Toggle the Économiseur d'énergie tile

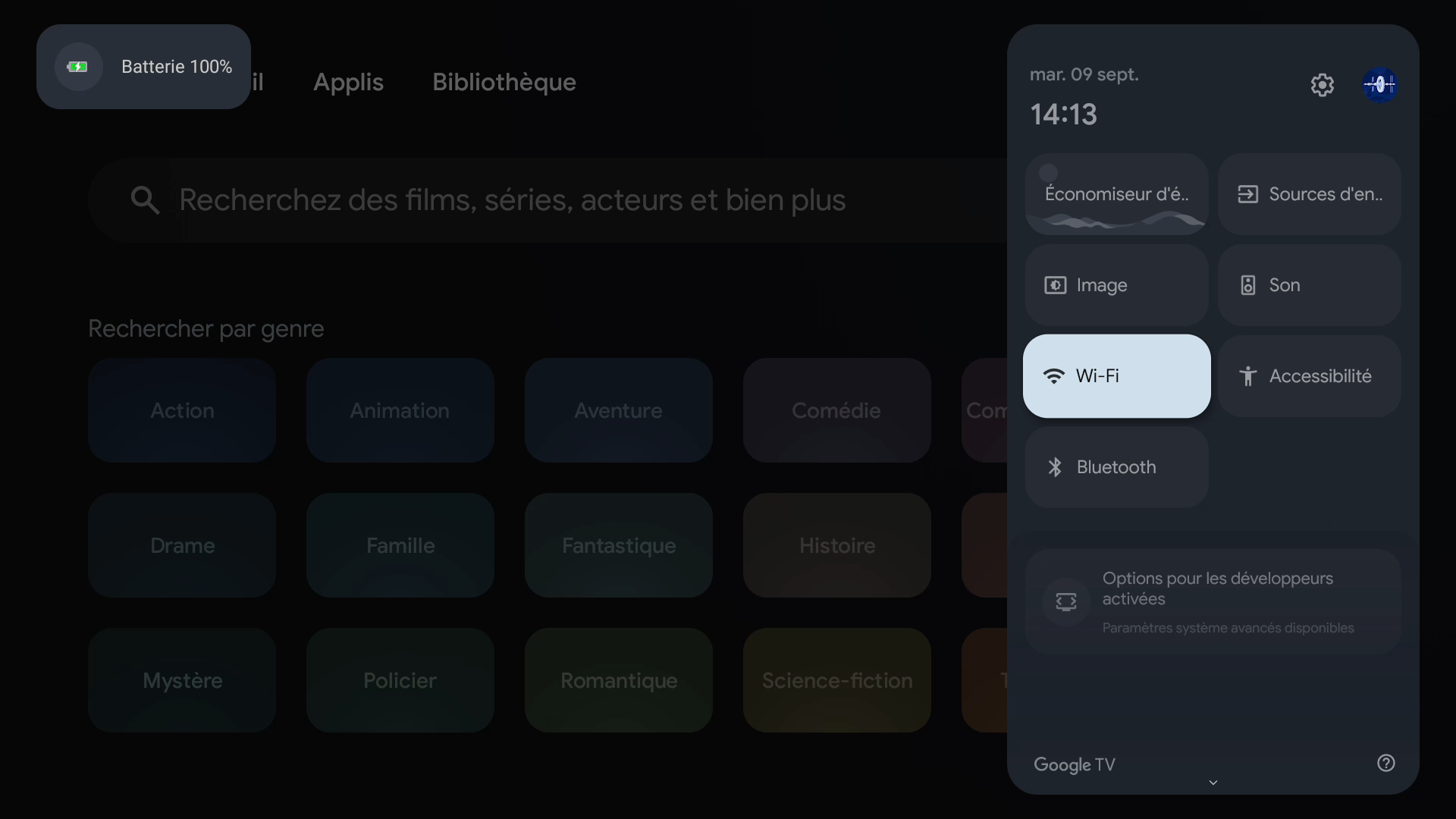(1116, 194)
